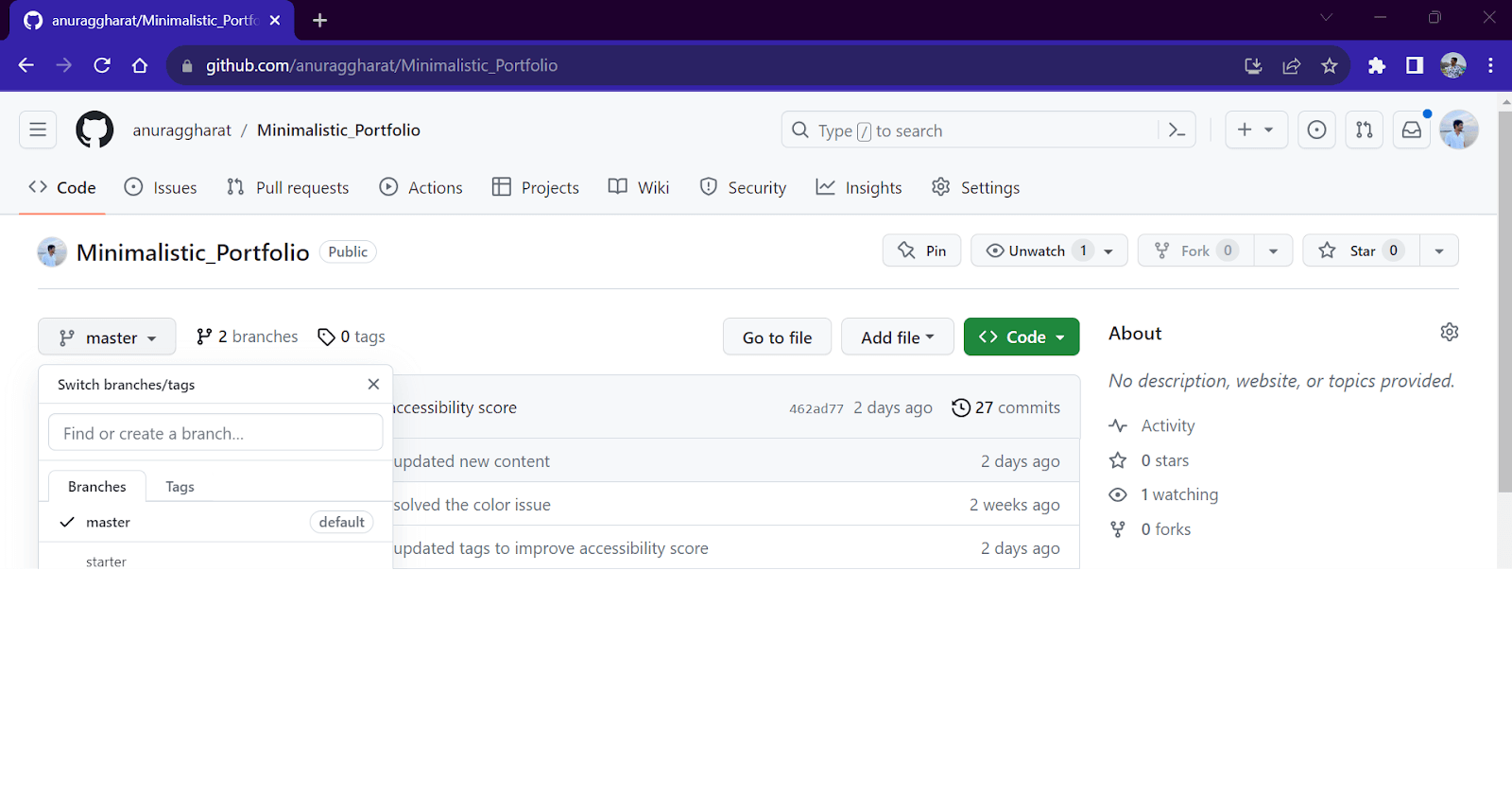Open the green Code dropdown
The image size is (1512, 795).
[1022, 337]
